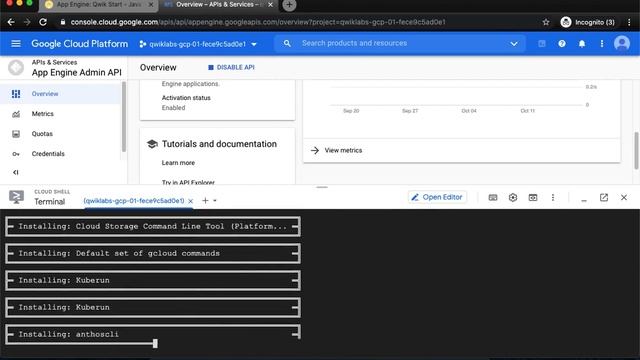Open the Cloud Platform settings kebab menu
This screenshot has width=640, height=360.
(602, 43)
